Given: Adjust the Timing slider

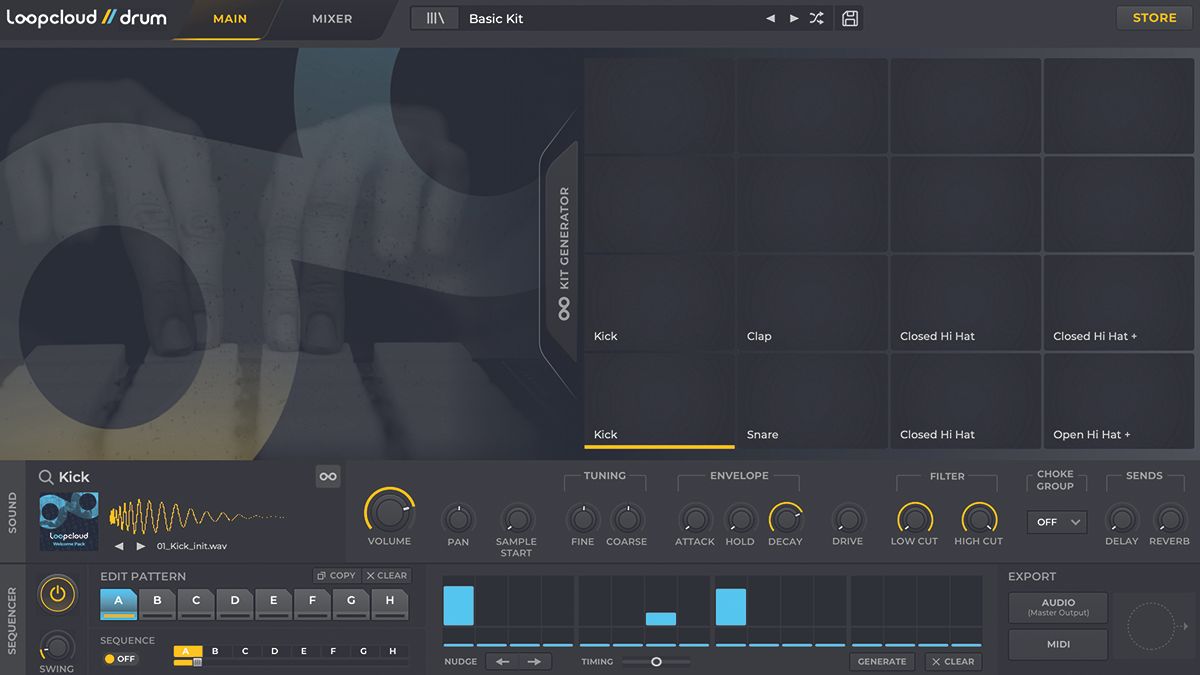Looking at the screenshot, I should (657, 661).
